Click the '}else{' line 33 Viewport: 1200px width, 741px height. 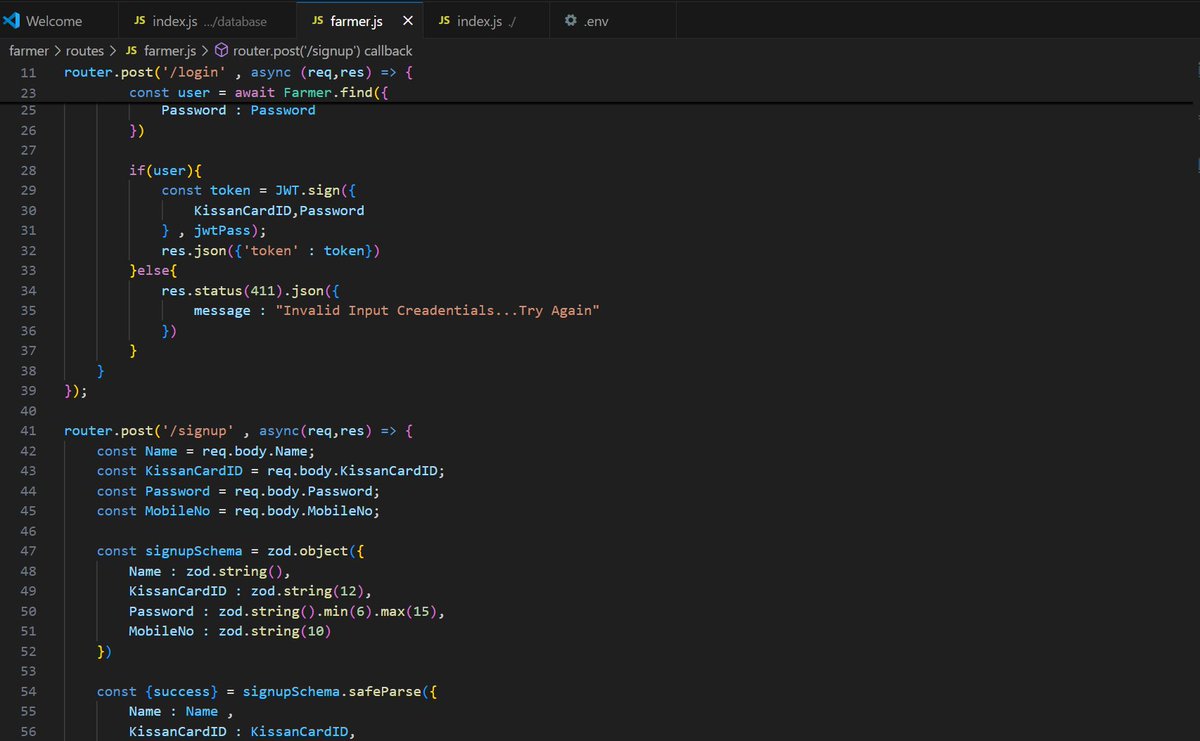[154, 271]
